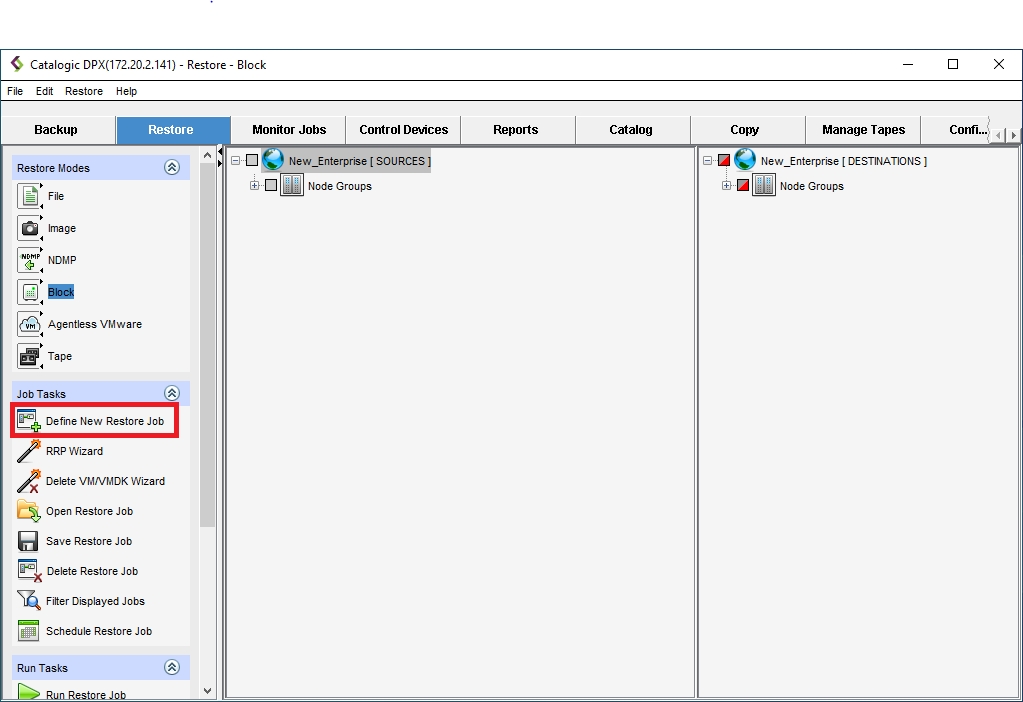Image resolution: width=1023 pixels, height=702 pixels.
Task: Toggle the Node Groups checkbox under SOURCES
Action: pyautogui.click(x=271, y=186)
